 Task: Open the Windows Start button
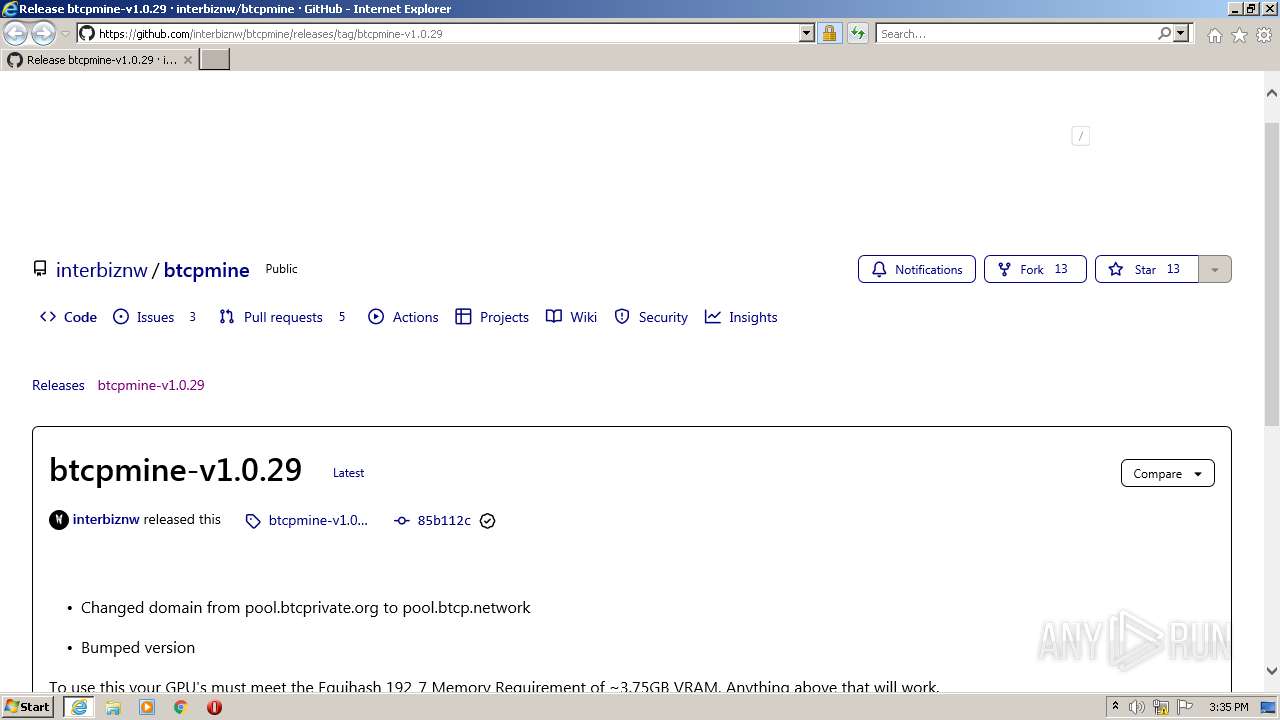click(28, 707)
